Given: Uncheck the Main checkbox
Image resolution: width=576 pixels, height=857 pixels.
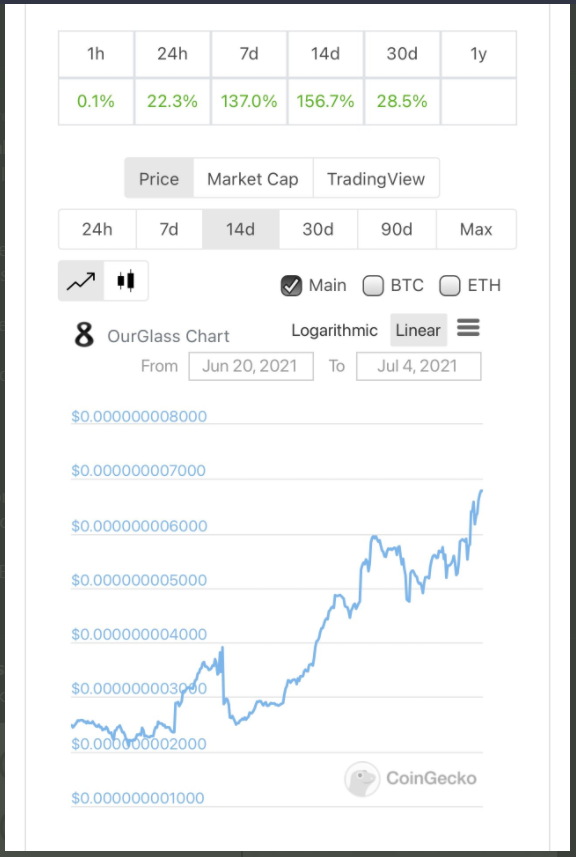Looking at the screenshot, I should [x=291, y=285].
